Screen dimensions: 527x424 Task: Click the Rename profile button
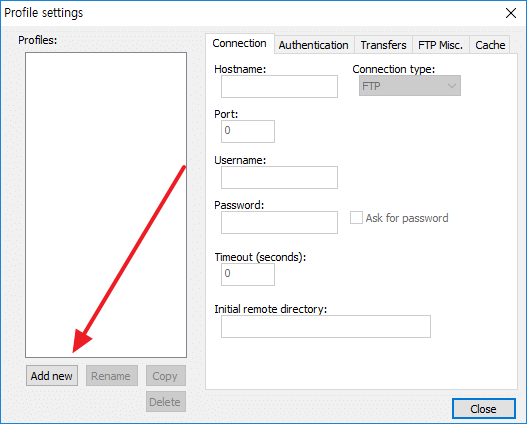click(x=112, y=376)
